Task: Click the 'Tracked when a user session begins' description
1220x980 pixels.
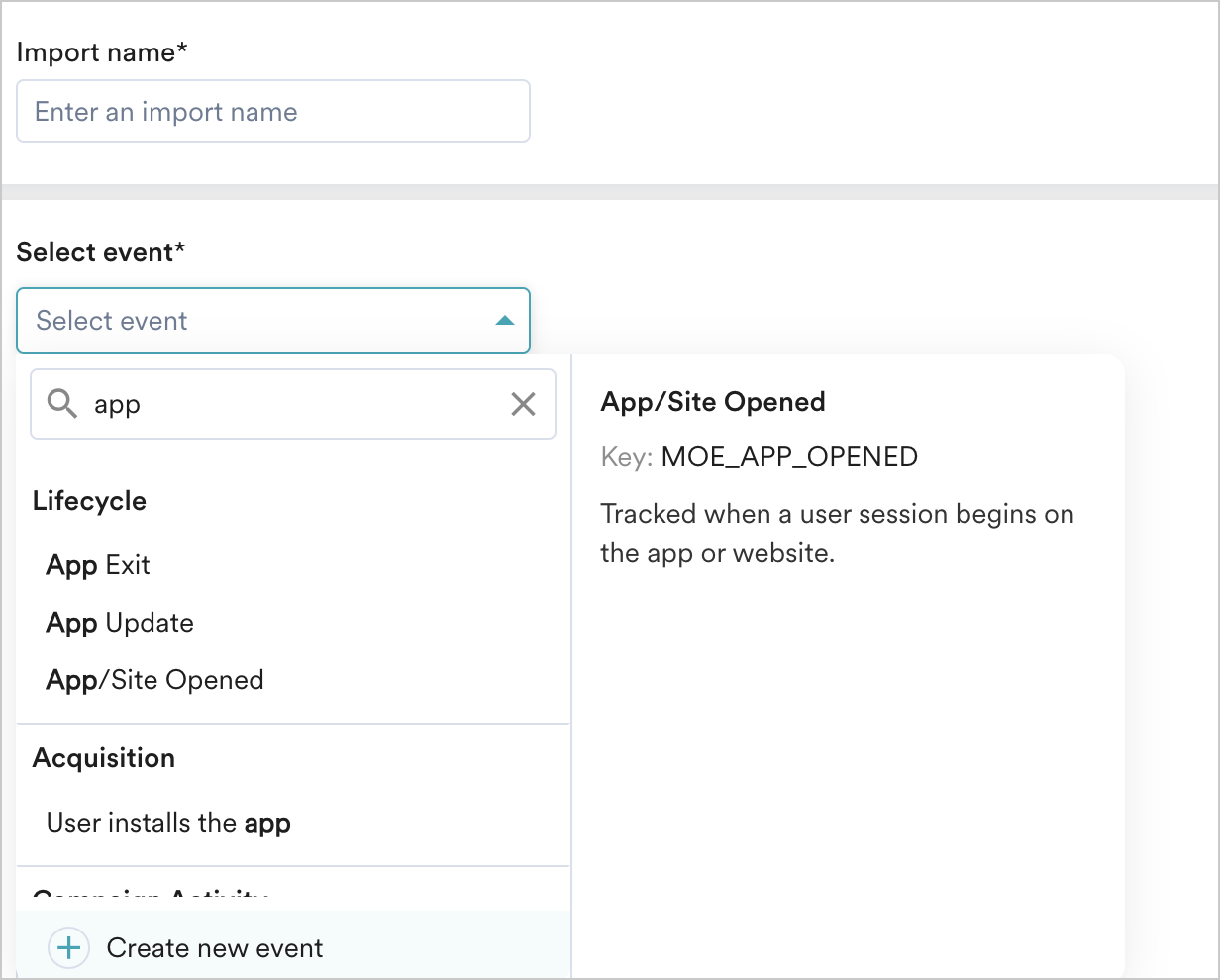Action: pyautogui.click(x=837, y=534)
